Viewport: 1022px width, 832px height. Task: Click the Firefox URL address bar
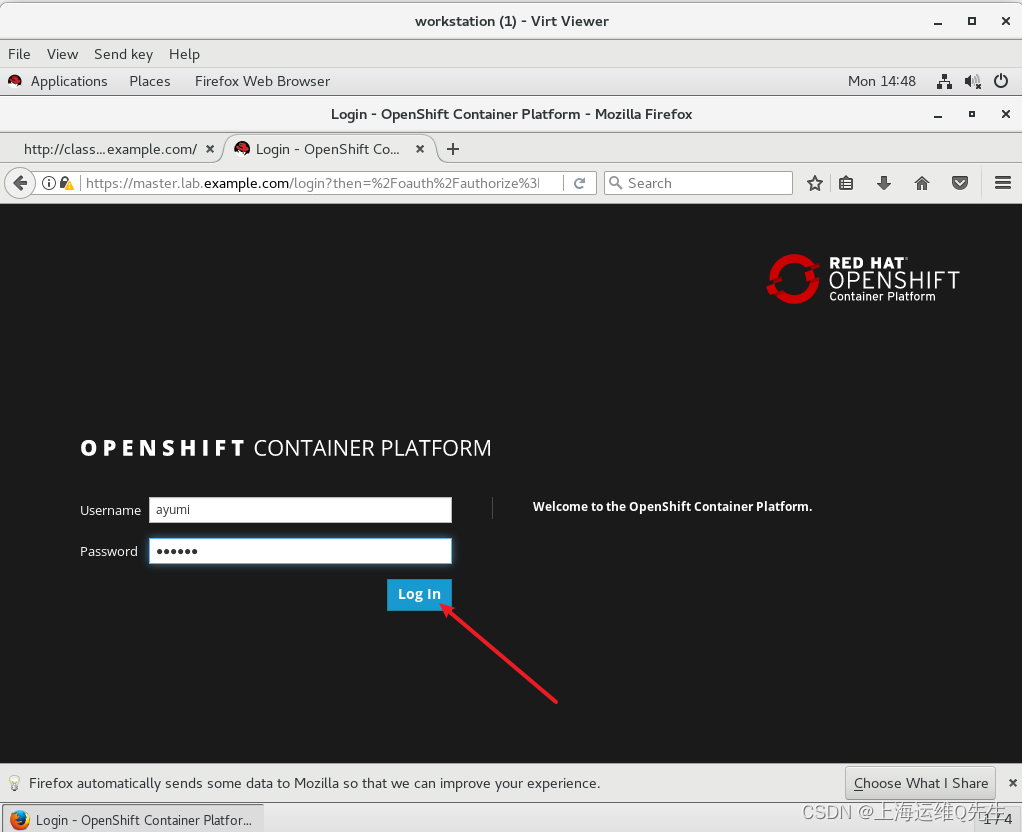[313, 183]
